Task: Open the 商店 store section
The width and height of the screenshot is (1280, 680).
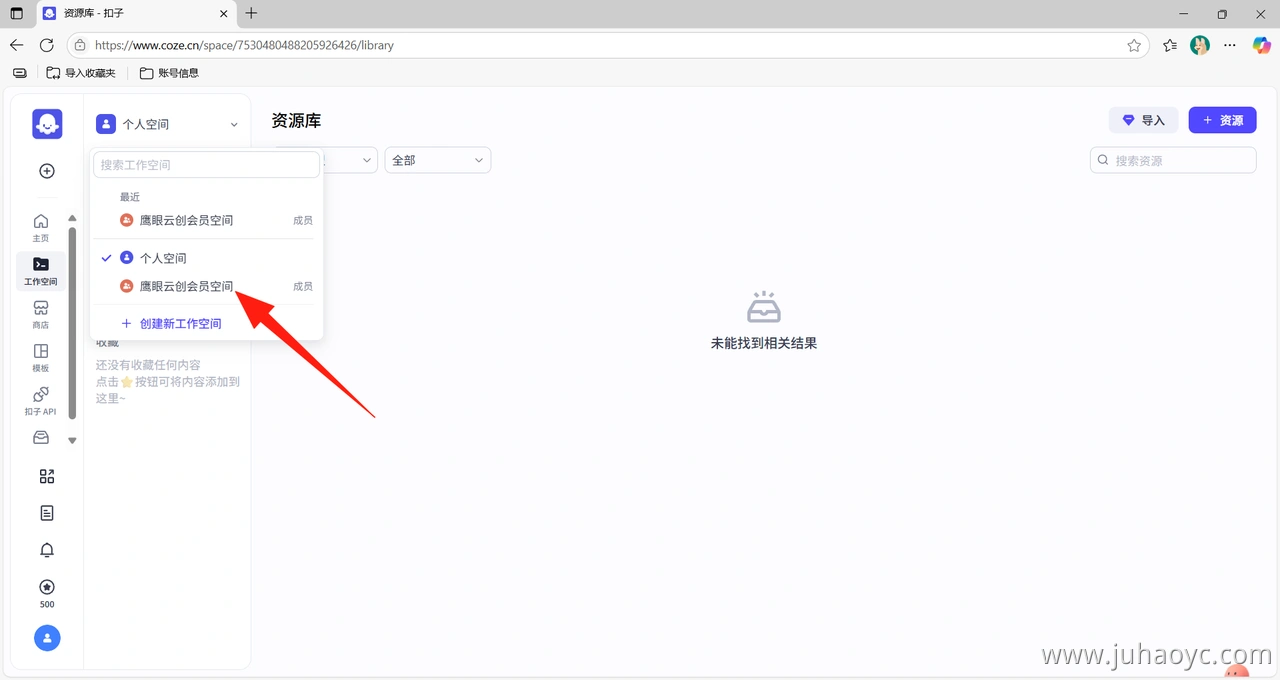Action: click(41, 314)
